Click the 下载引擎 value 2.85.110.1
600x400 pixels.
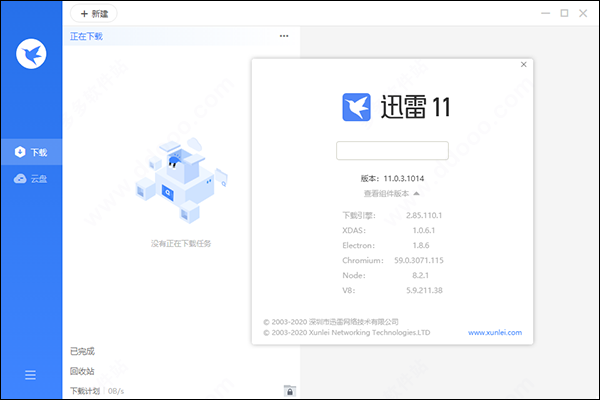tap(424, 215)
